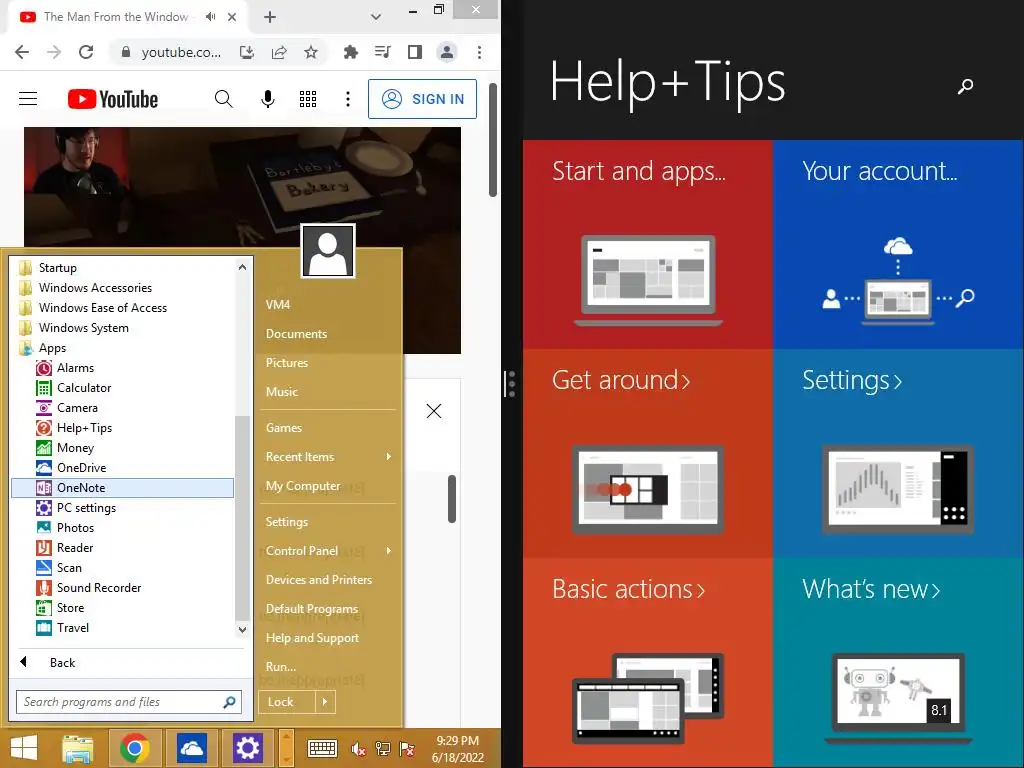Click the YouTube page vertical scrollbar
The width and height of the screenshot is (1024, 768).
pyautogui.click(x=493, y=138)
